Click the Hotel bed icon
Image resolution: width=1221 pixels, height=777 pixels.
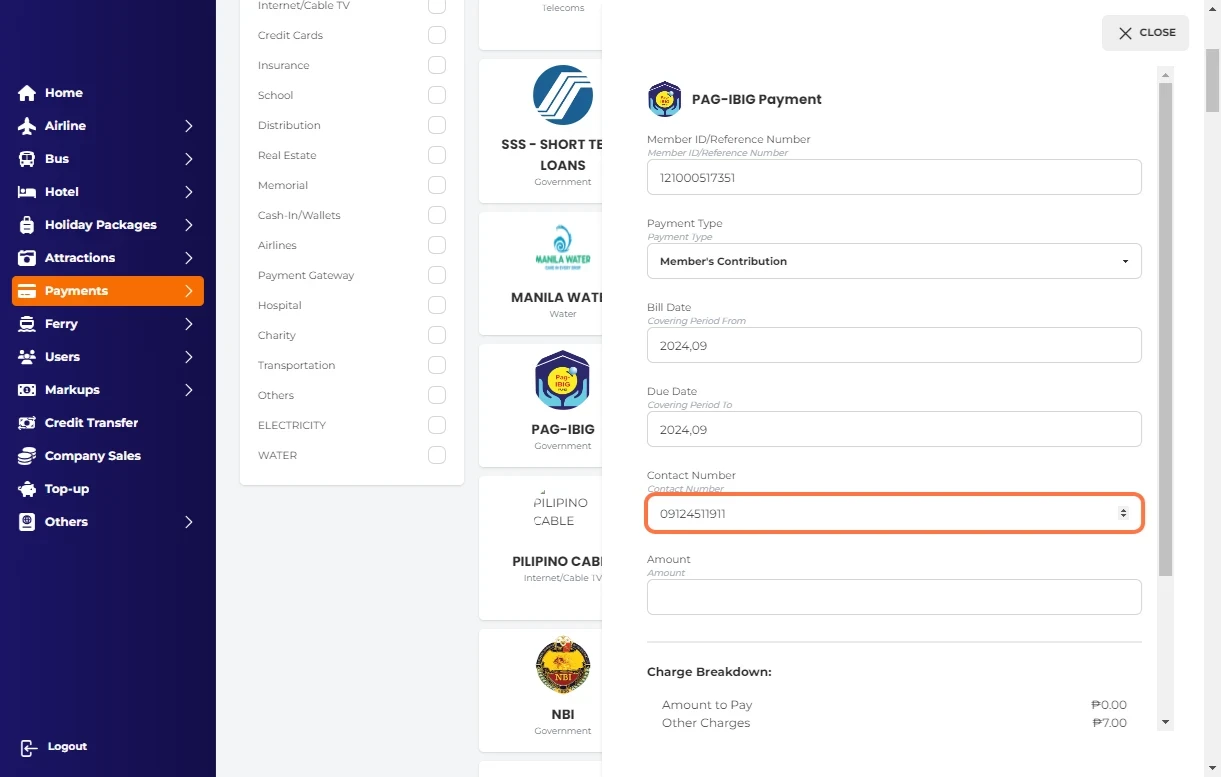coord(27,192)
